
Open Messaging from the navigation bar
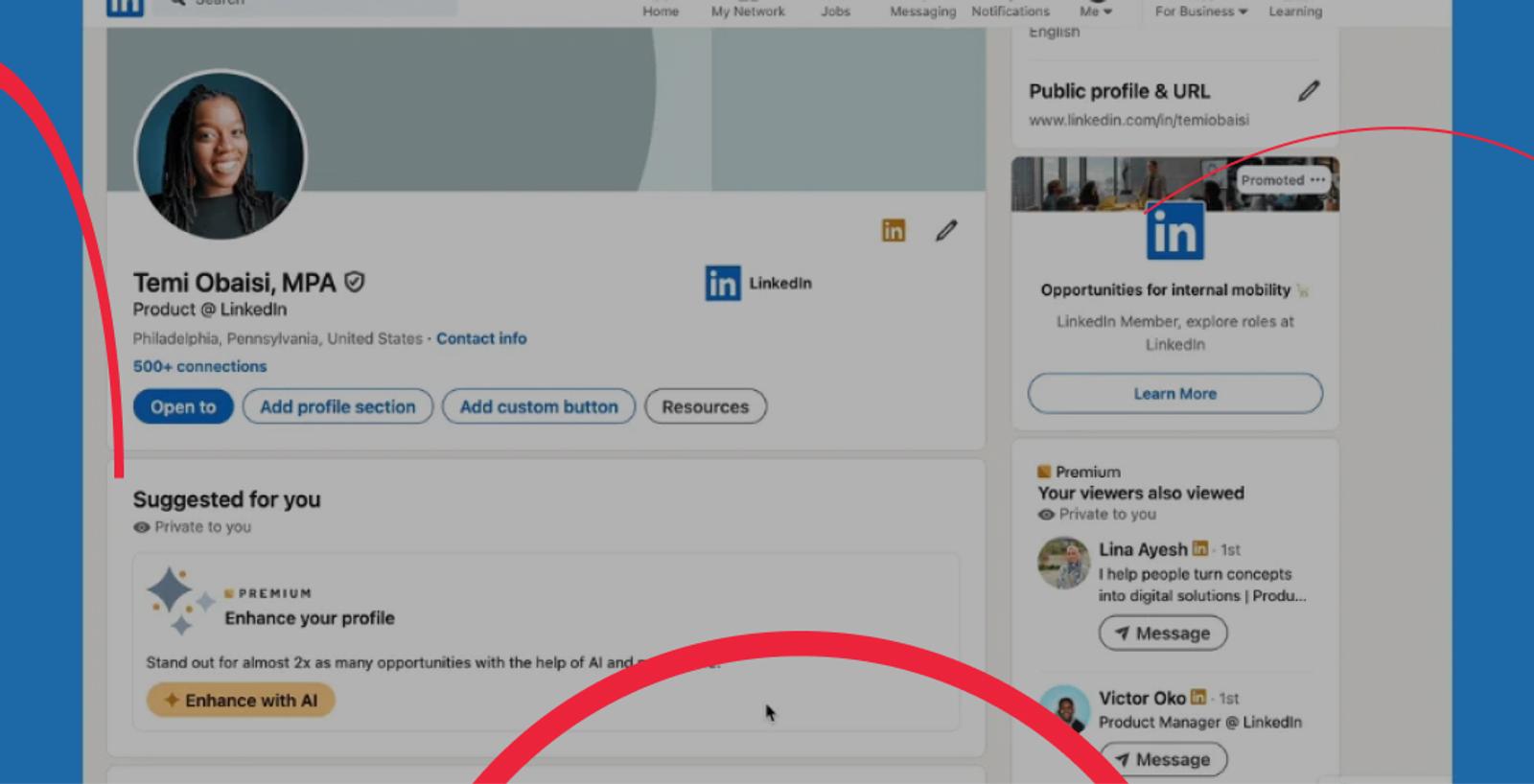click(x=922, y=11)
